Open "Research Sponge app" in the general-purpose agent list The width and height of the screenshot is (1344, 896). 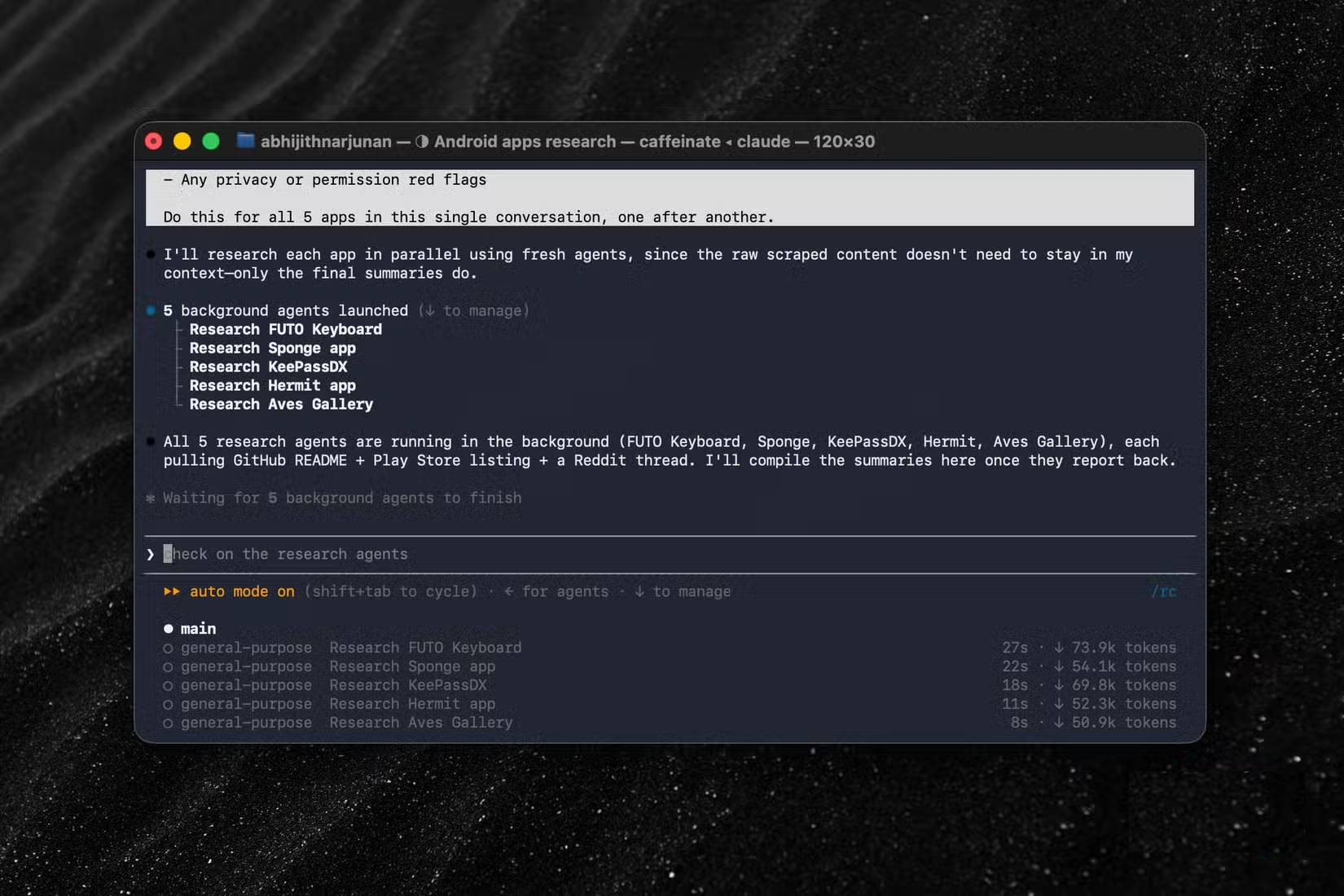tap(412, 666)
